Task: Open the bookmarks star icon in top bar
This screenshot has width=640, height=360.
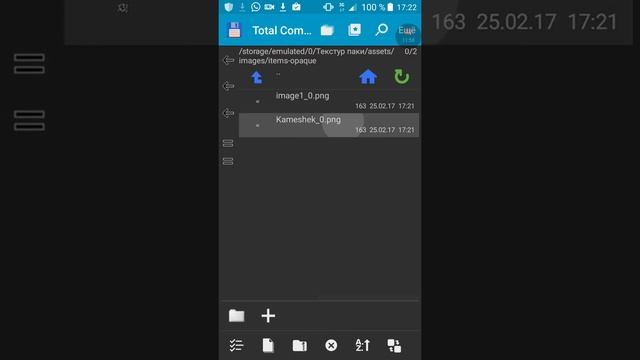Action: click(354, 30)
